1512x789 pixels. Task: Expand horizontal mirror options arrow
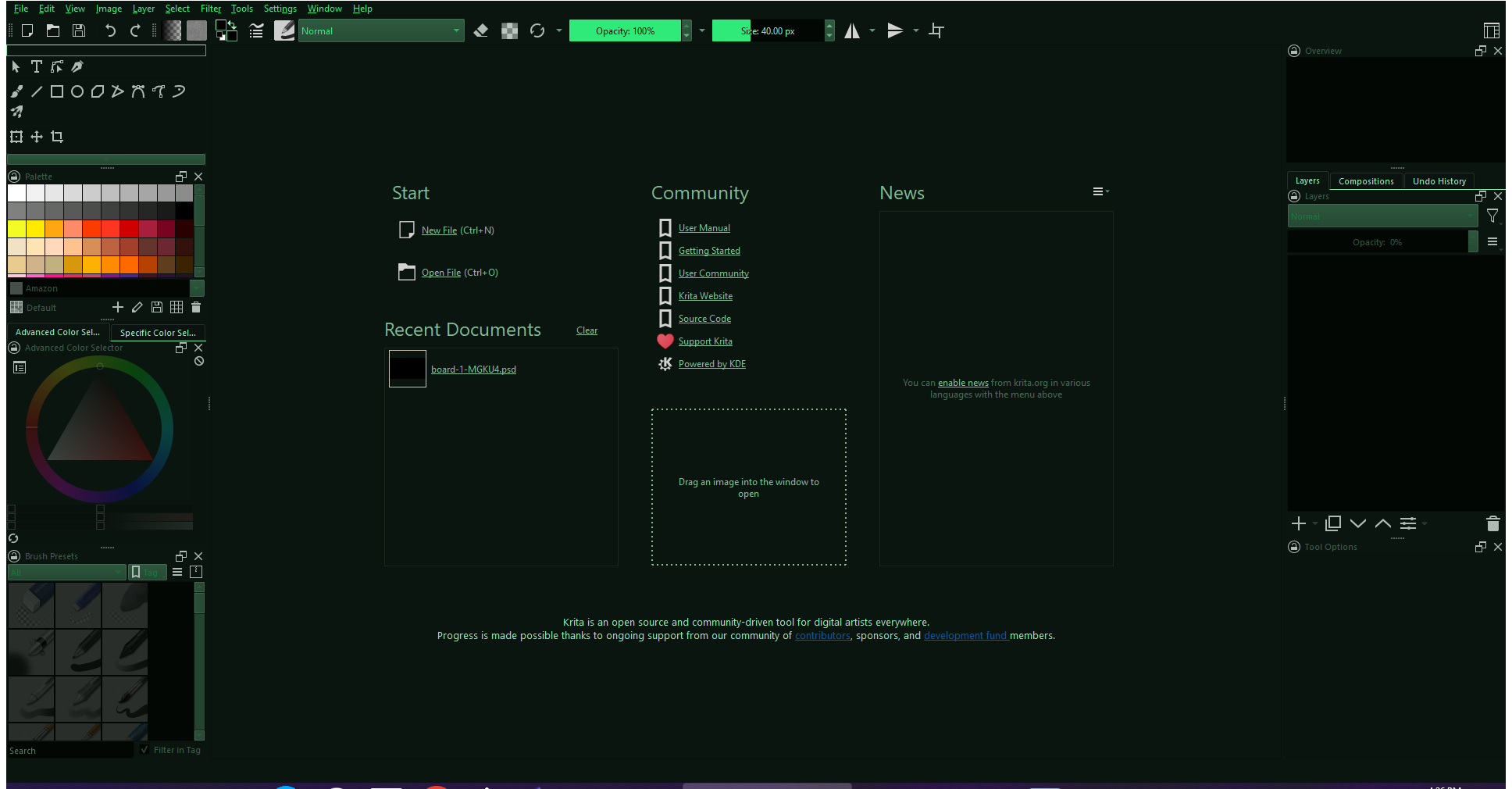tap(872, 30)
